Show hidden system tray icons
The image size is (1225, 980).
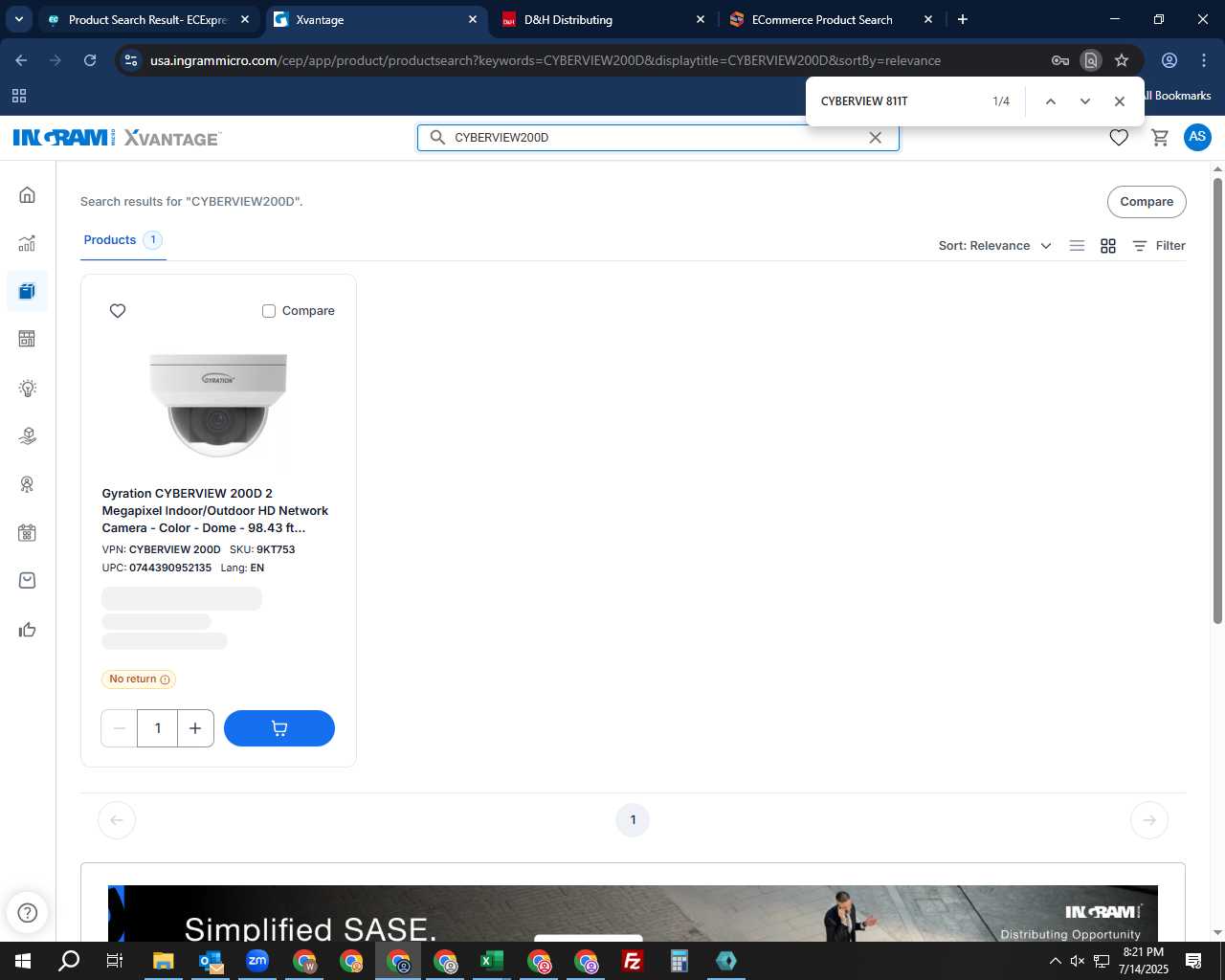pyautogui.click(x=1055, y=961)
